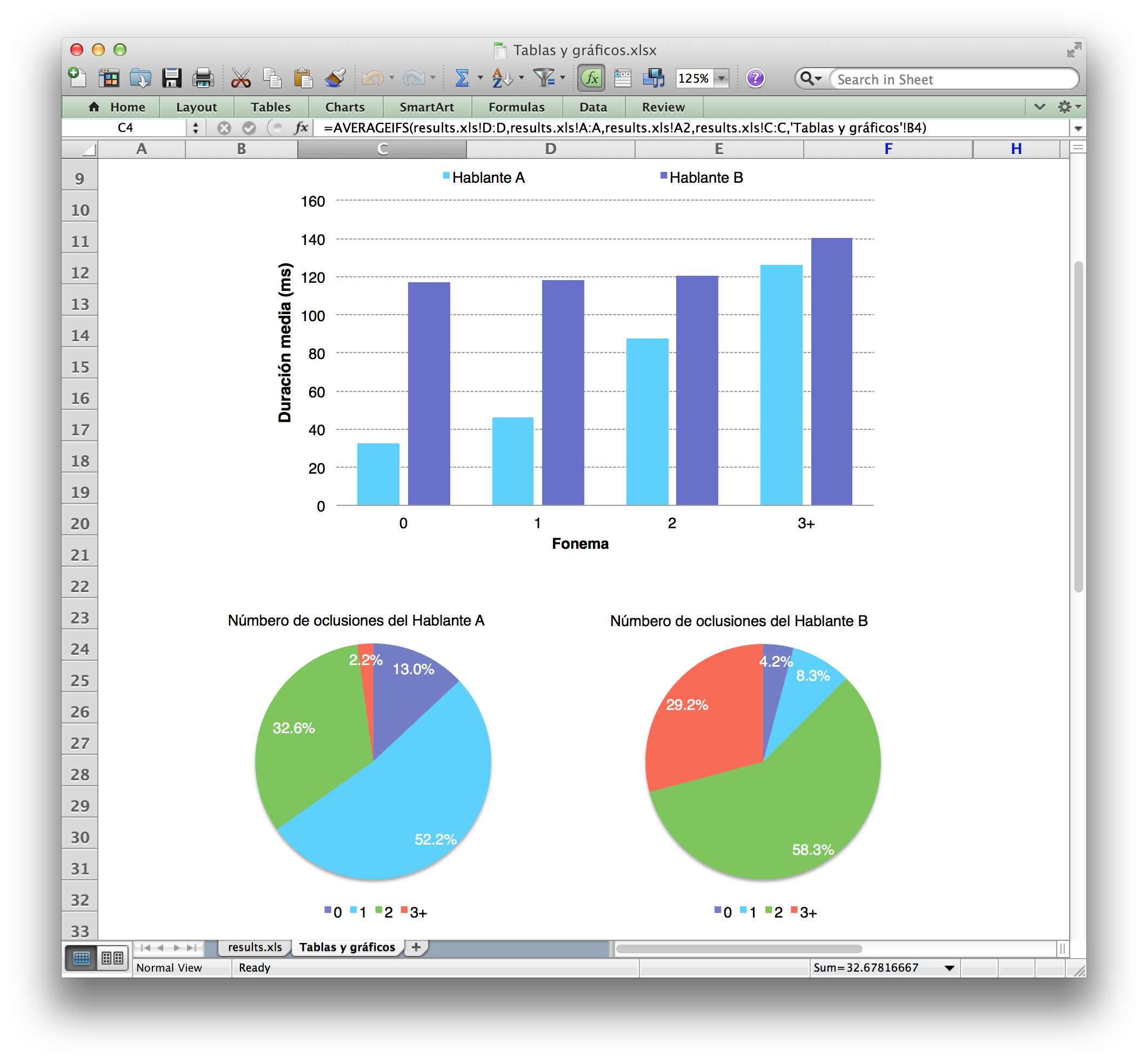Click the purple Help icon
This screenshot has height=1063, width=1148.
755,78
